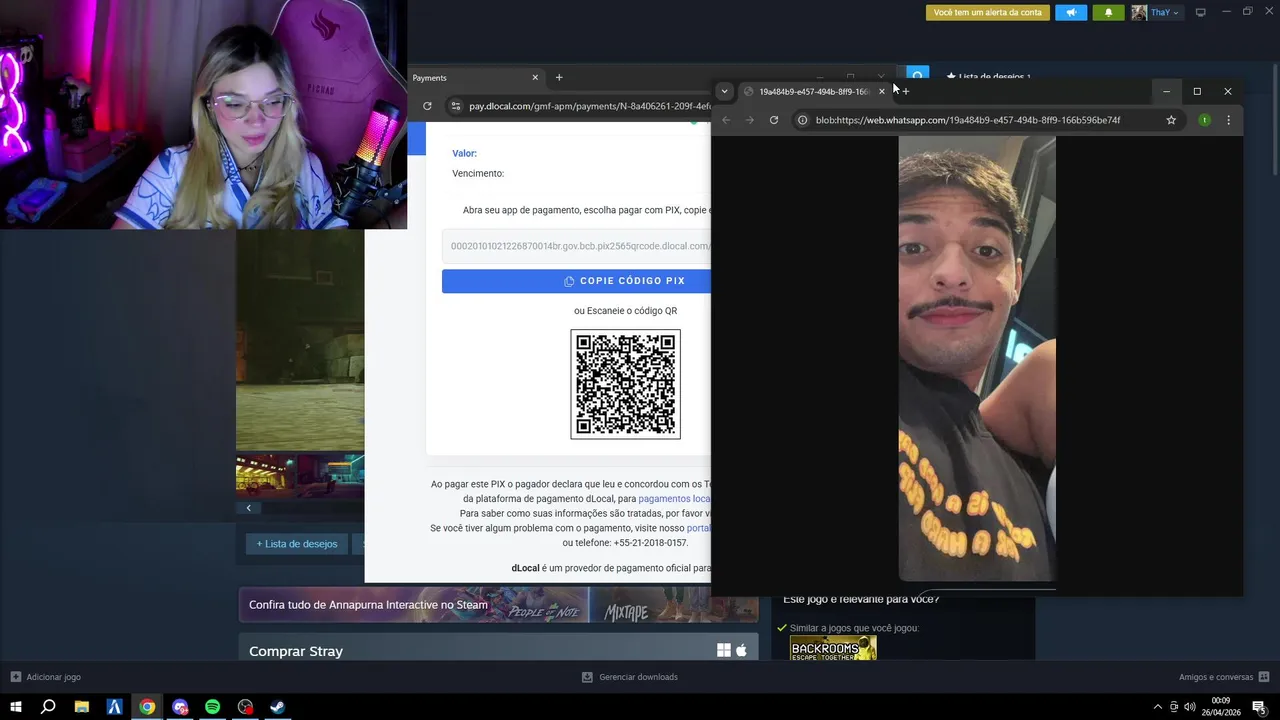Bookmark the blob page with star icon
The image size is (1280, 720).
[1171, 120]
